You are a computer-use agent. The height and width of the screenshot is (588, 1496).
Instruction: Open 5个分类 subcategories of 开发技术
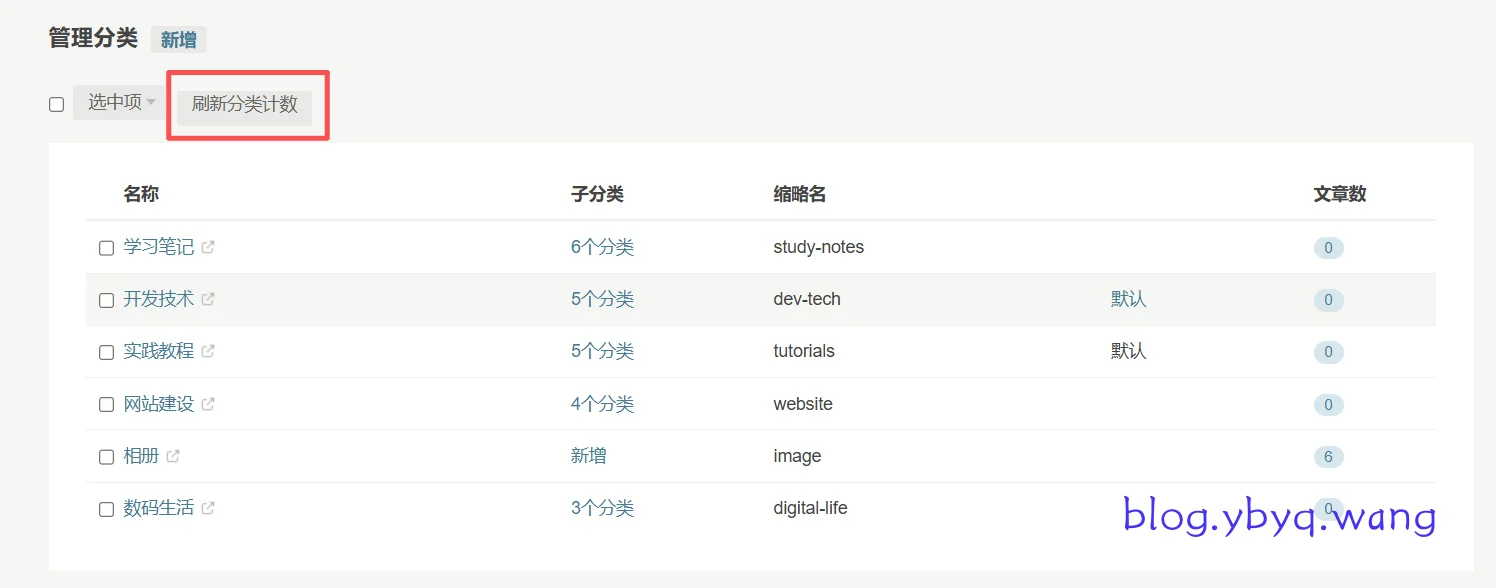click(x=602, y=299)
